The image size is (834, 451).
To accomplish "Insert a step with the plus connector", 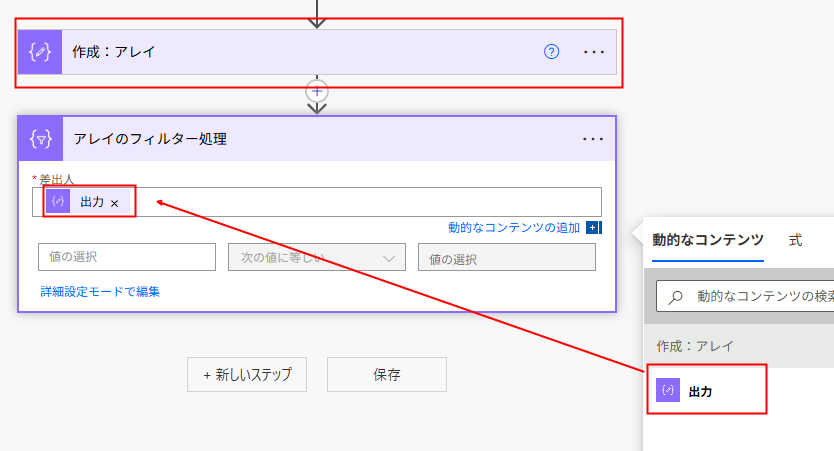I will tap(317, 91).
